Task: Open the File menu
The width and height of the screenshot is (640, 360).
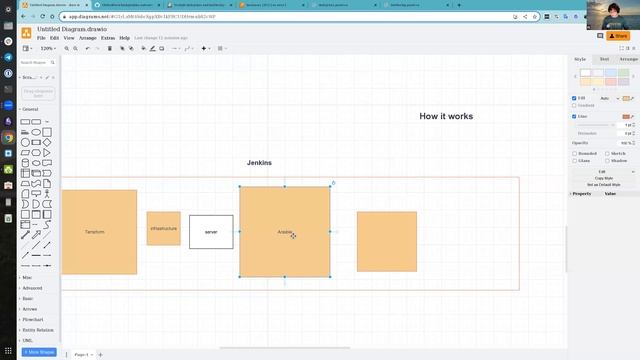Action: click(x=41, y=38)
